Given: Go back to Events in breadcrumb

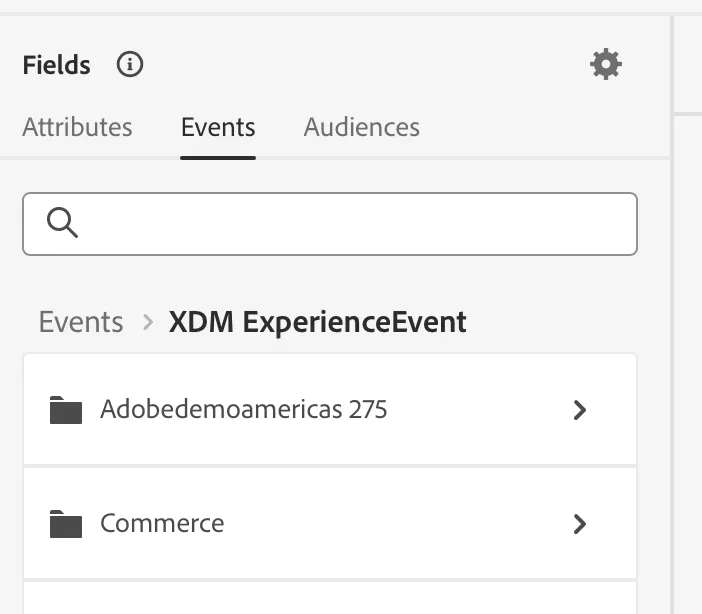Looking at the screenshot, I should (81, 322).
